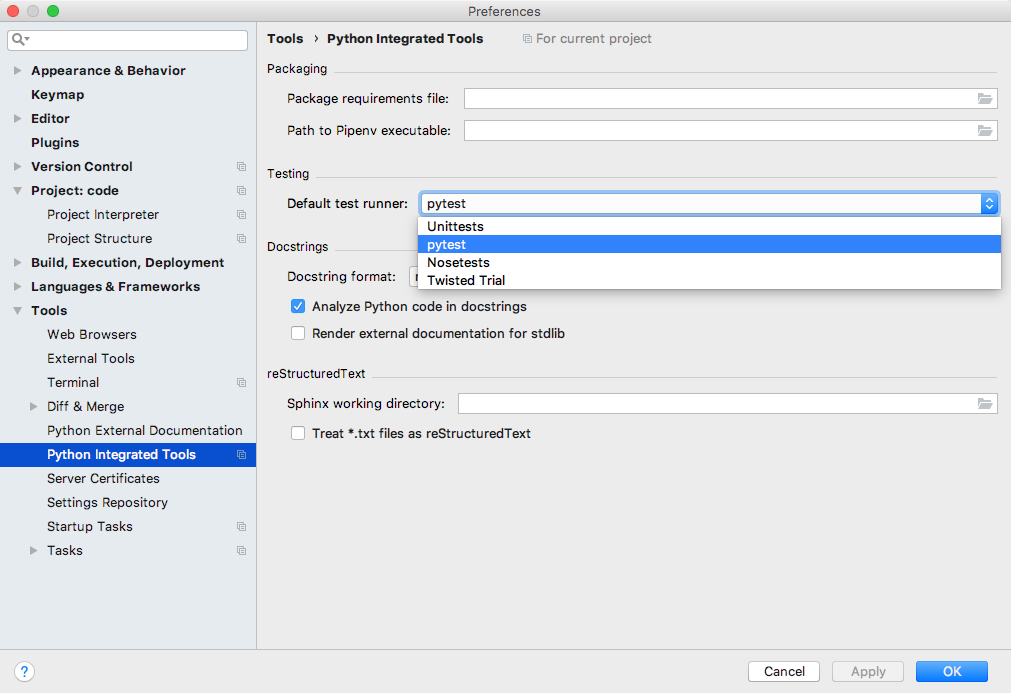Click the Package requirements file input
1011x693 pixels.
[x=731, y=99]
